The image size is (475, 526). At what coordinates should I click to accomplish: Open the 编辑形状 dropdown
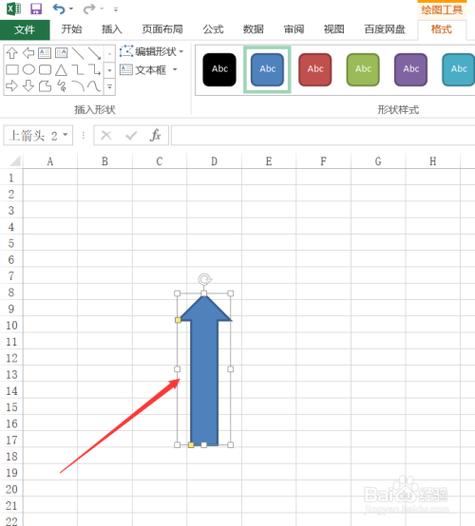[x=181, y=52]
